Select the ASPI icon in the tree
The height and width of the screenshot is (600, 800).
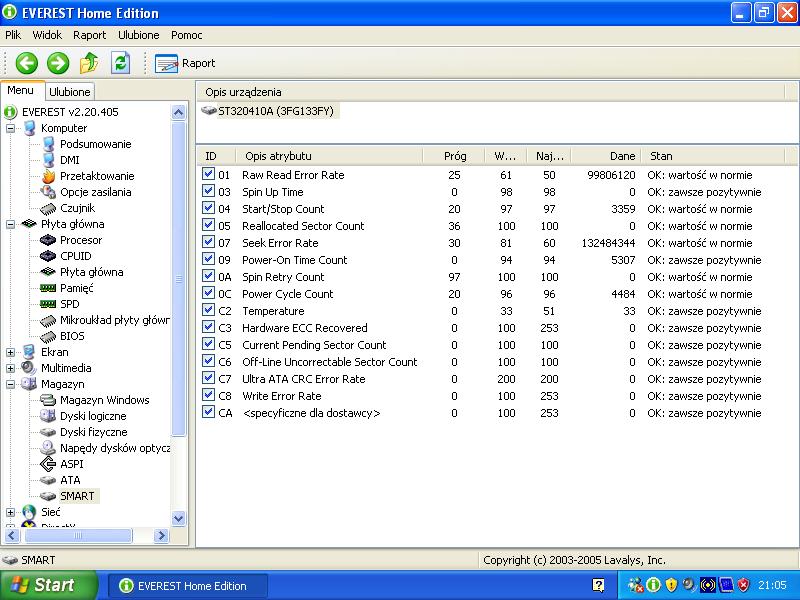click(x=48, y=464)
